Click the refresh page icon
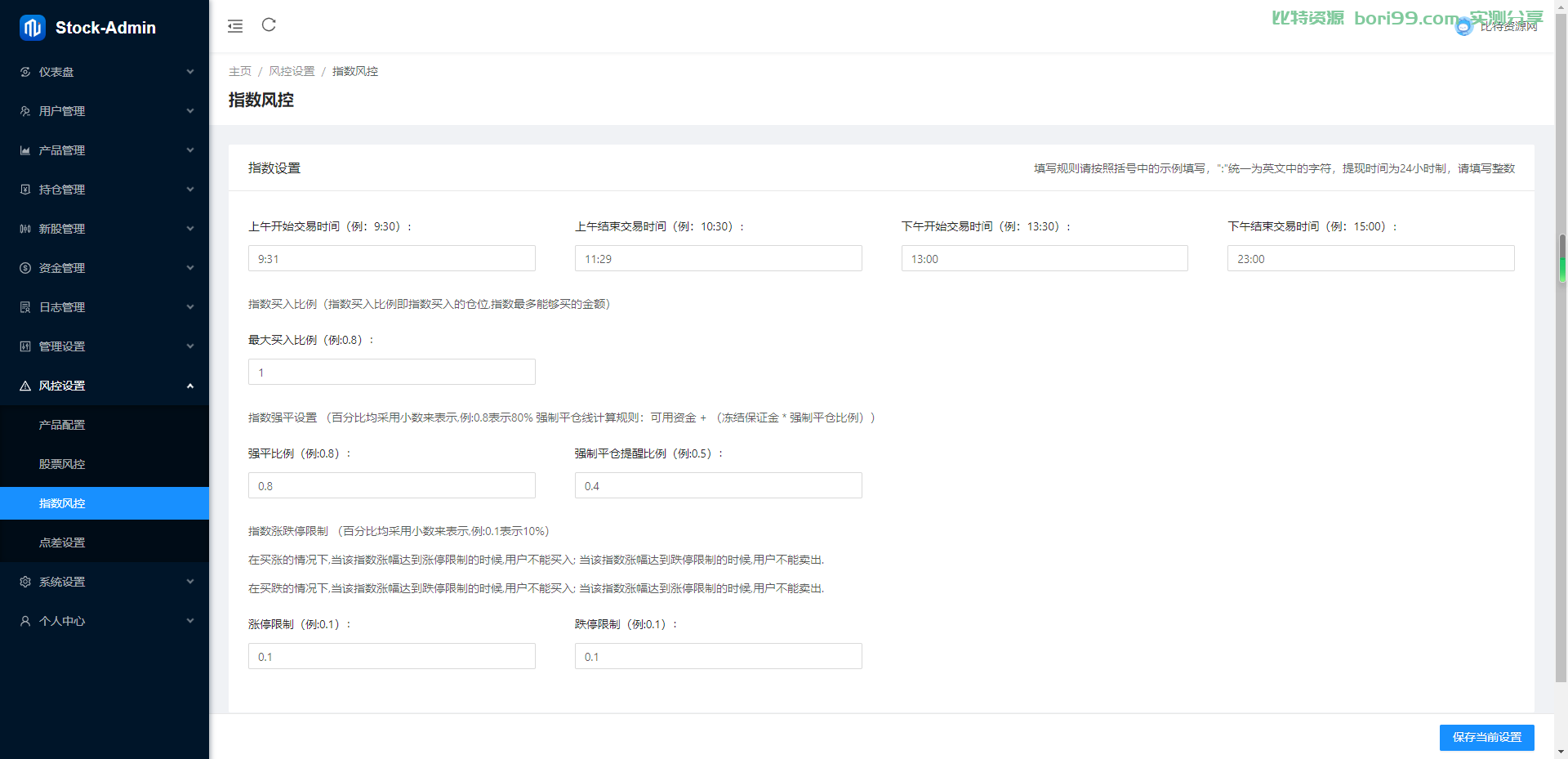Screen dimensions: 1568x759 tap(269, 25)
